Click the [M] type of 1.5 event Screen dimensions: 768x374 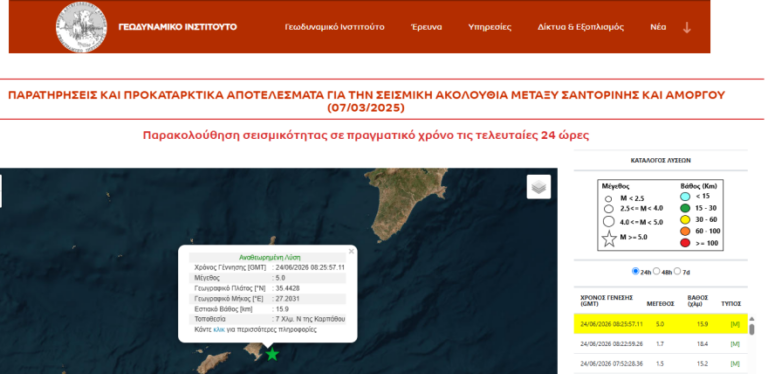click(735, 364)
